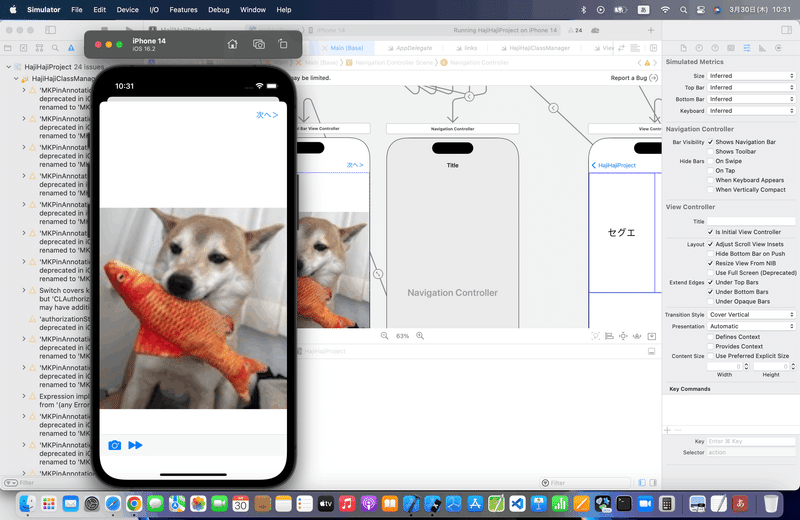Click the HajiHajiProject back button on canvas
Viewport: 800px width, 520px height.
click(614, 165)
